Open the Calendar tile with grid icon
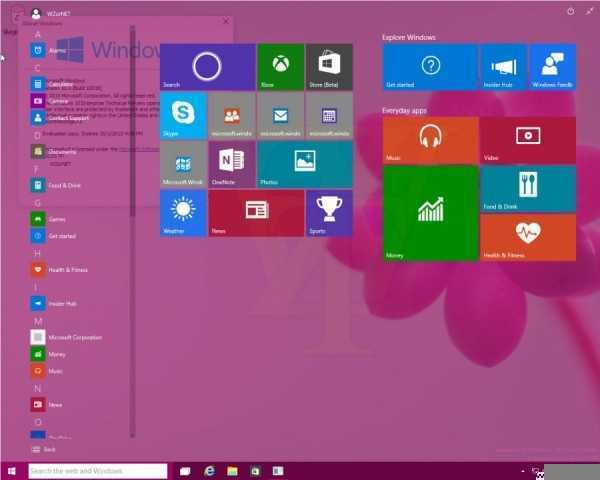 [329, 115]
